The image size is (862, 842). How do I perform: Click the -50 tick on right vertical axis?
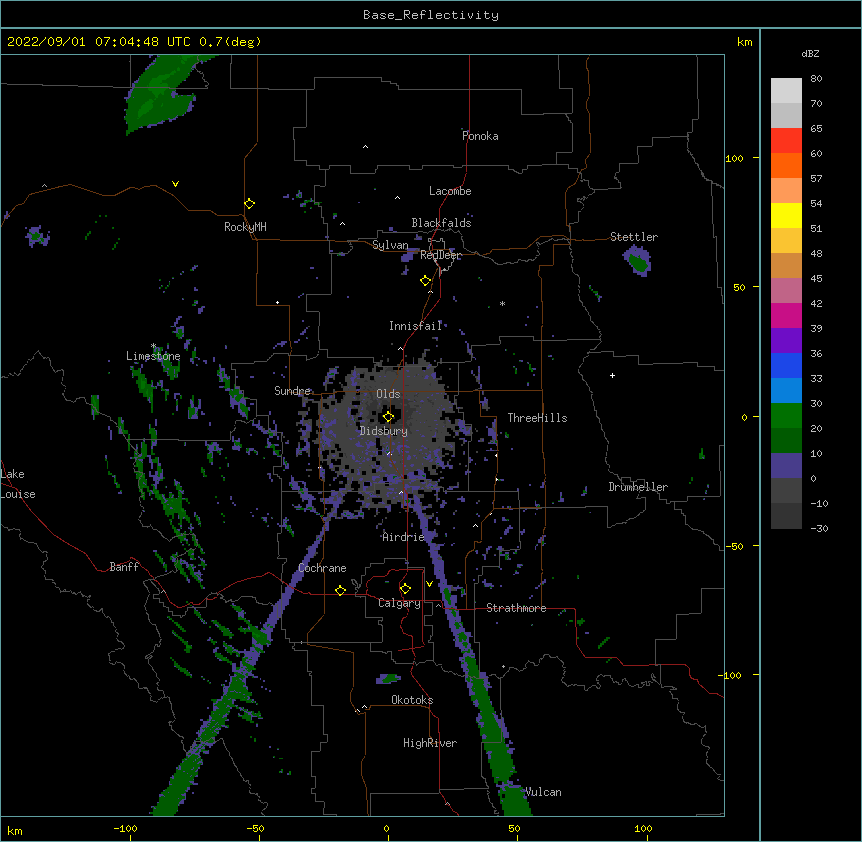click(x=734, y=546)
